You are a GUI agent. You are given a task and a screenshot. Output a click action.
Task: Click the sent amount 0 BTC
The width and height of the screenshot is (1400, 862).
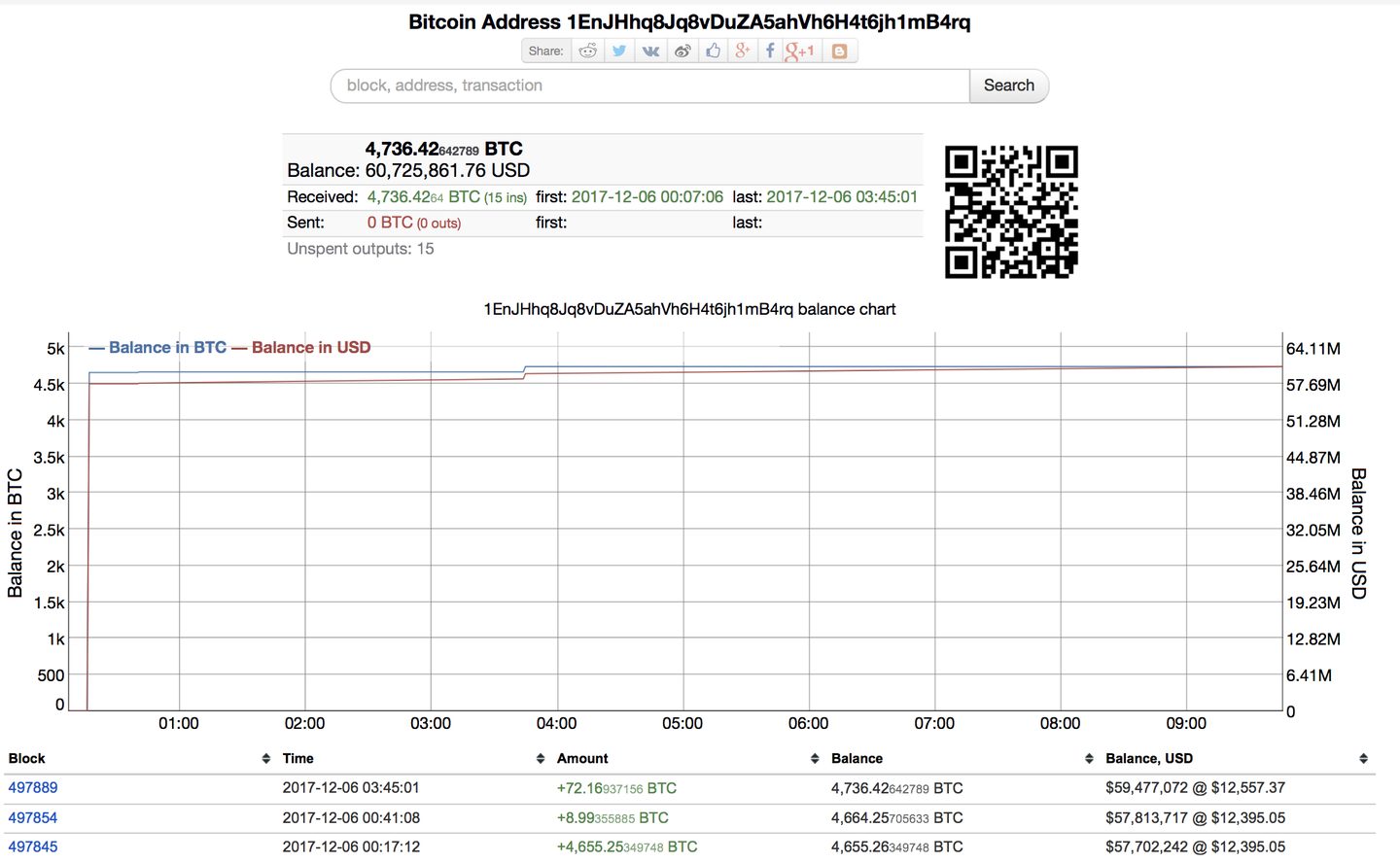point(390,223)
